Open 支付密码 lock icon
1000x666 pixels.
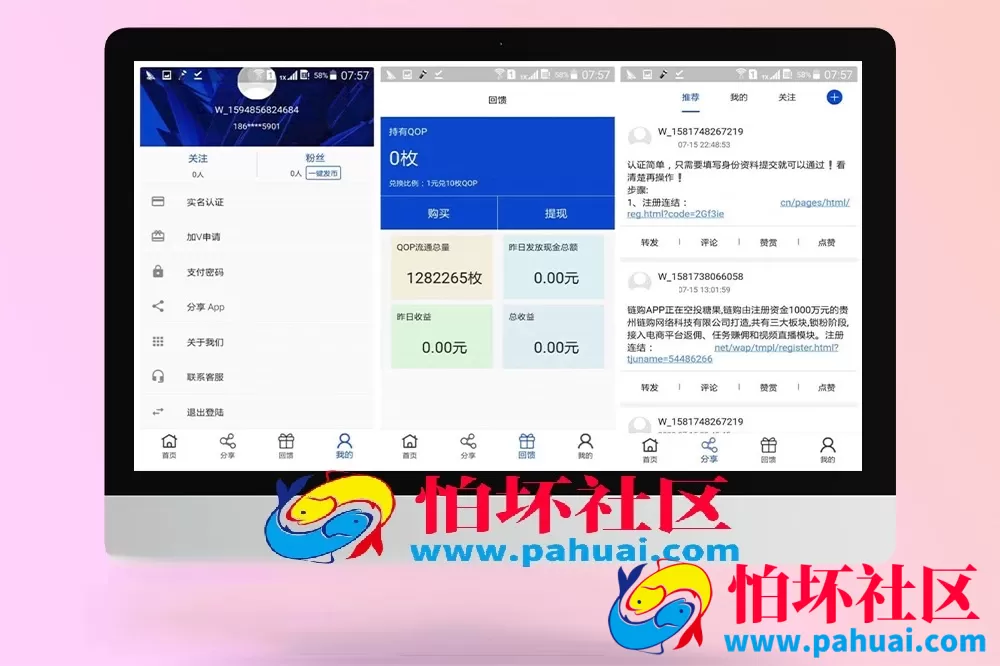[158, 271]
